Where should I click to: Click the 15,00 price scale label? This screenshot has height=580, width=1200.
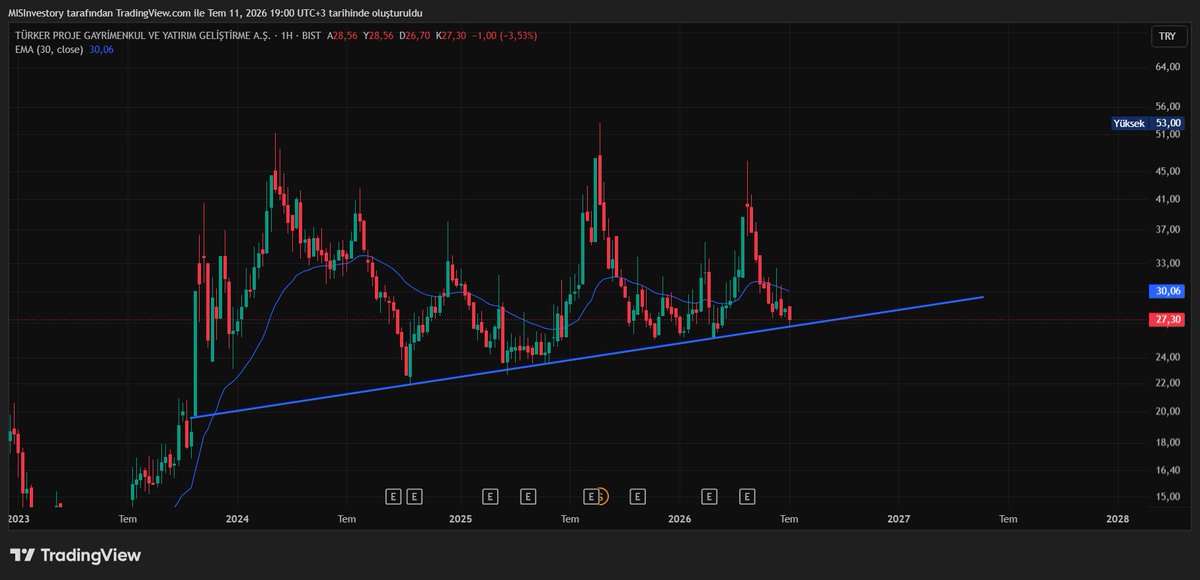pyautogui.click(x=1168, y=496)
